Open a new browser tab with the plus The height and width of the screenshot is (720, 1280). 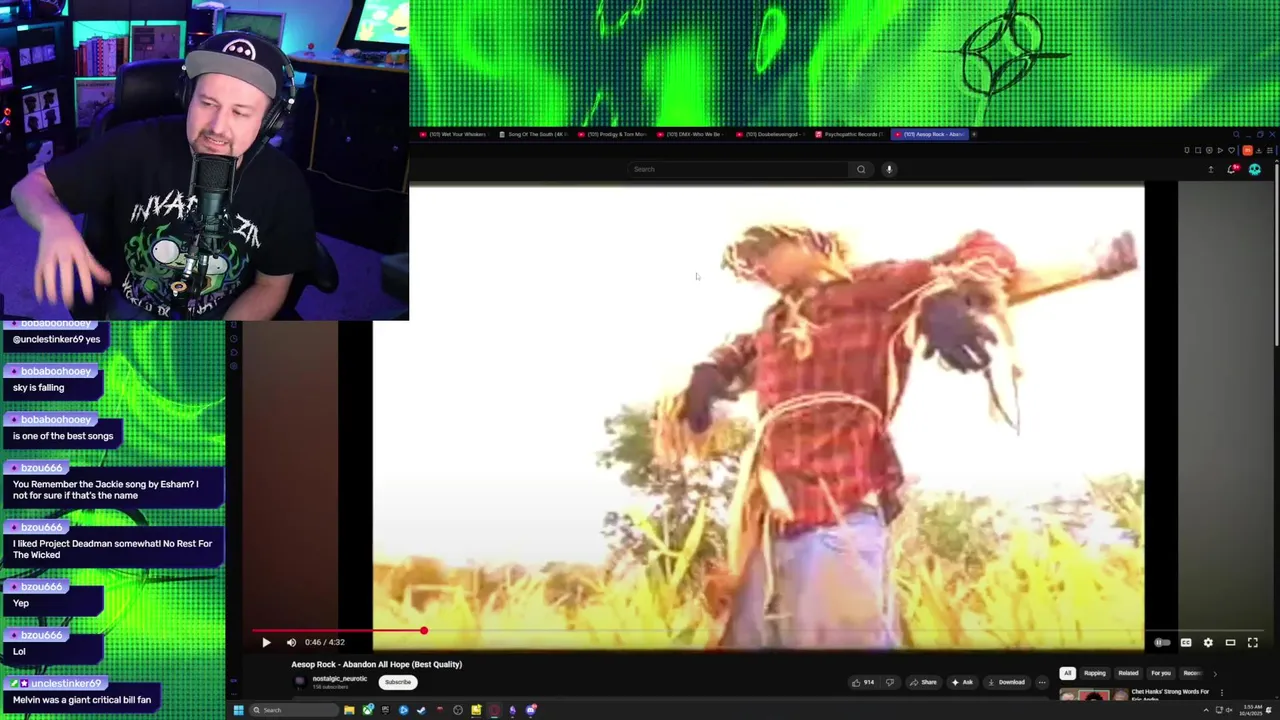tap(974, 134)
